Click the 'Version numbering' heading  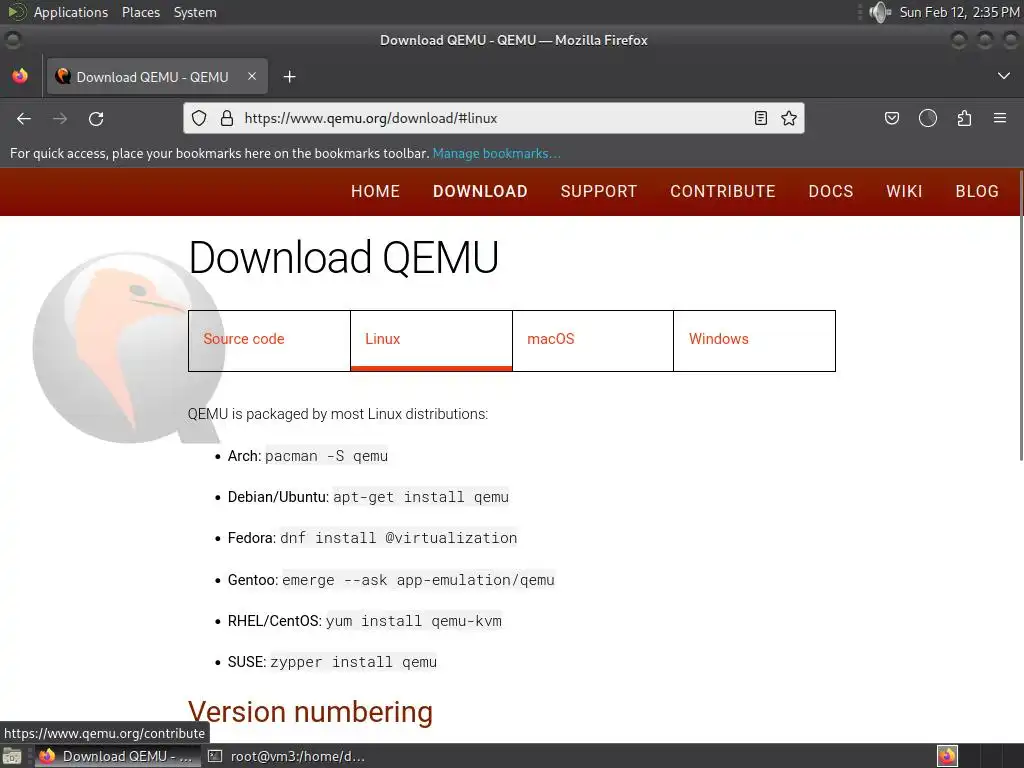(x=310, y=712)
